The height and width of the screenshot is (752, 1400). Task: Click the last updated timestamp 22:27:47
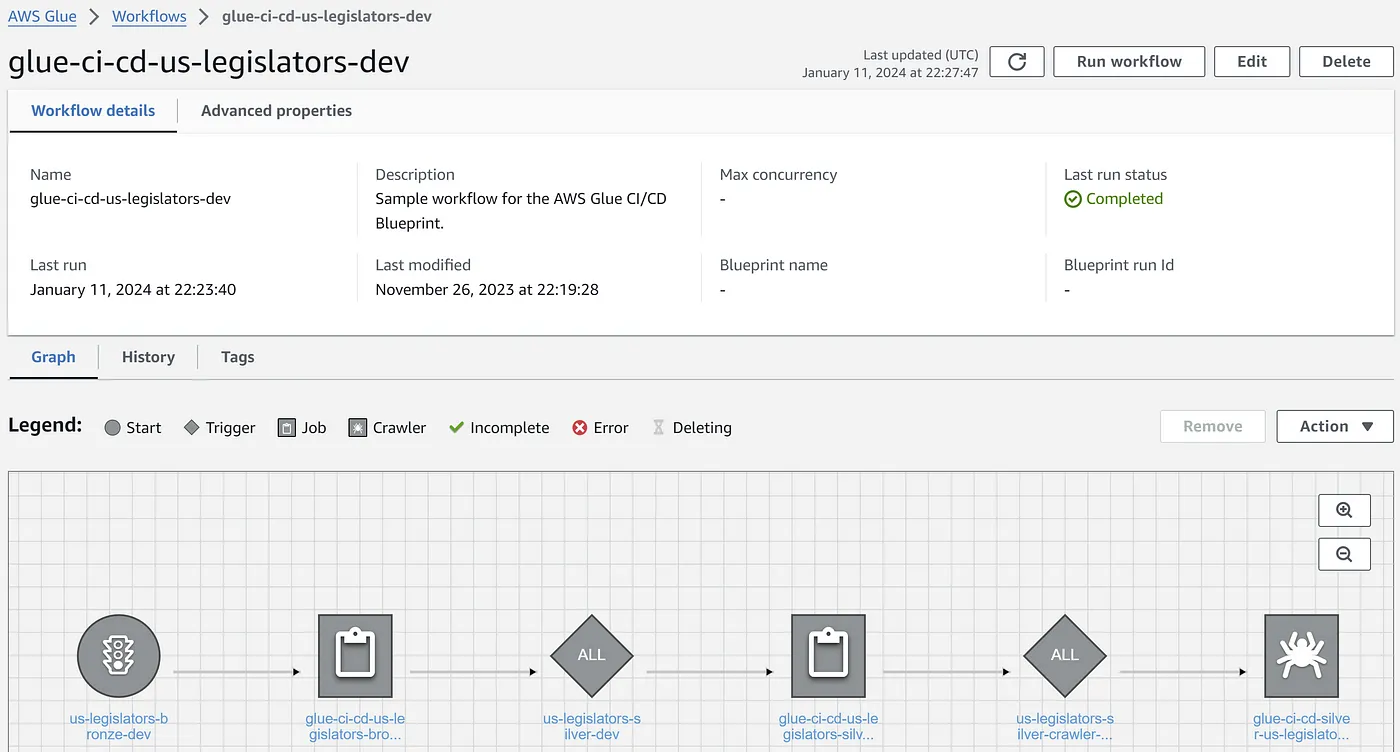coord(890,73)
